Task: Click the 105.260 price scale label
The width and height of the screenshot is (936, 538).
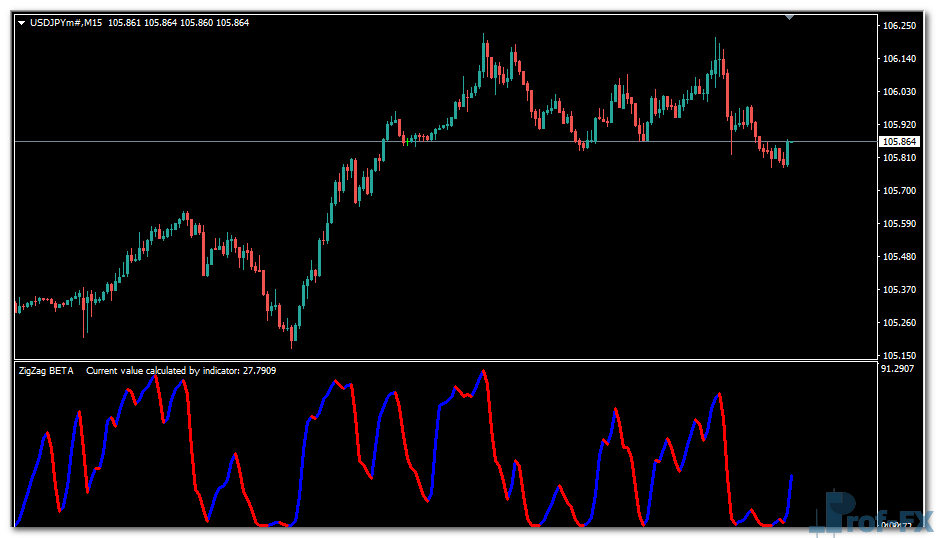Action: [900, 323]
